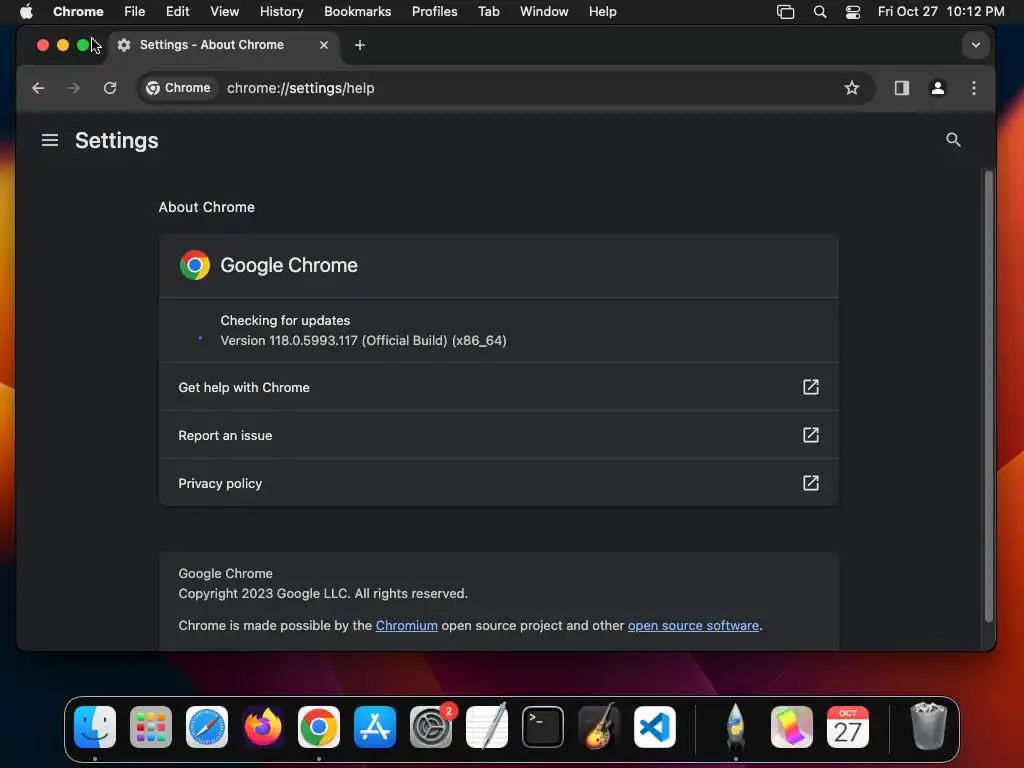
Task: Click the Chrome icon in the dock
Action: [x=319, y=727]
